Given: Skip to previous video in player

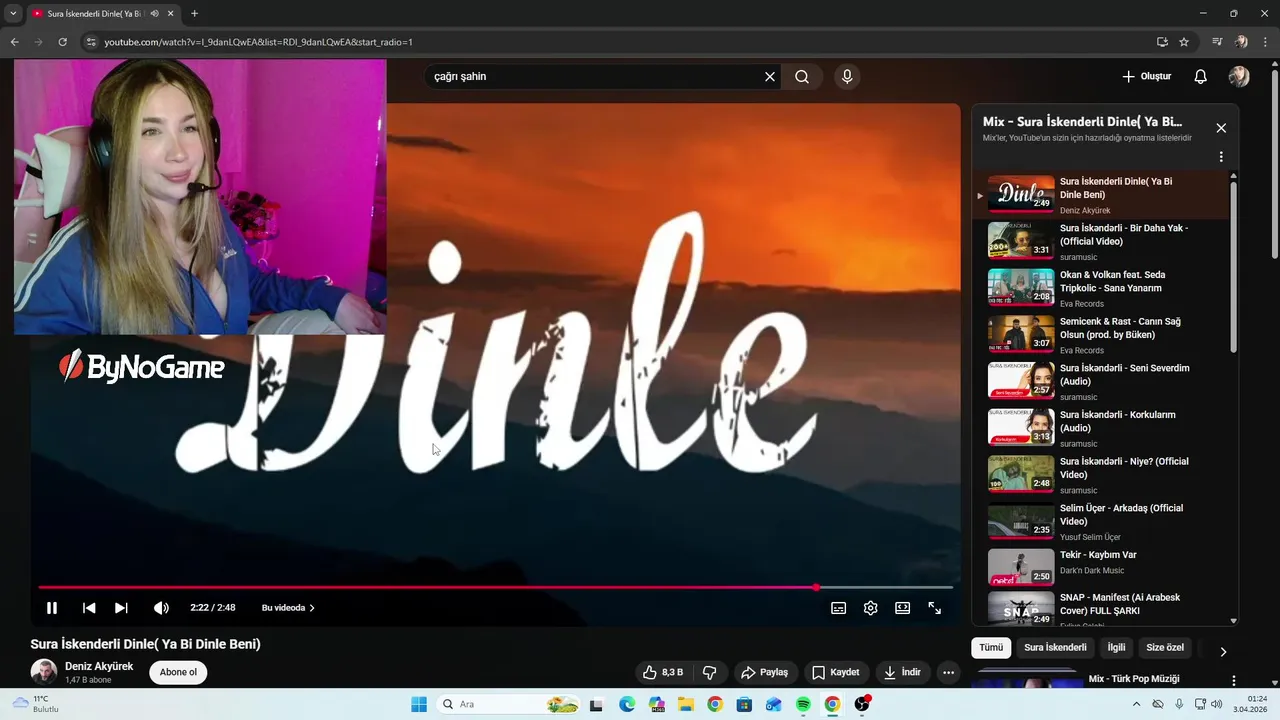Looking at the screenshot, I should click(89, 608).
